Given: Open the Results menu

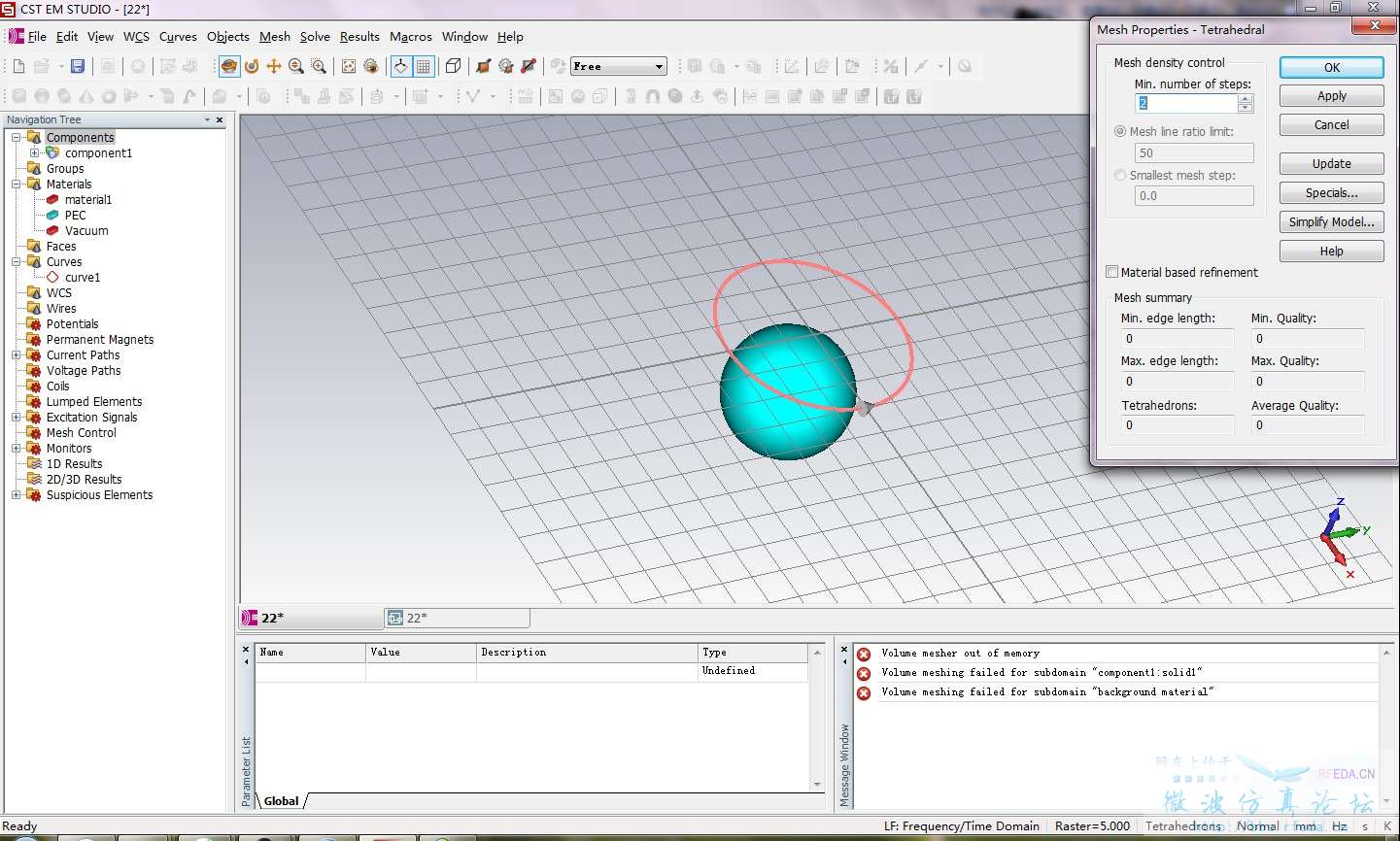Looking at the screenshot, I should click(359, 36).
